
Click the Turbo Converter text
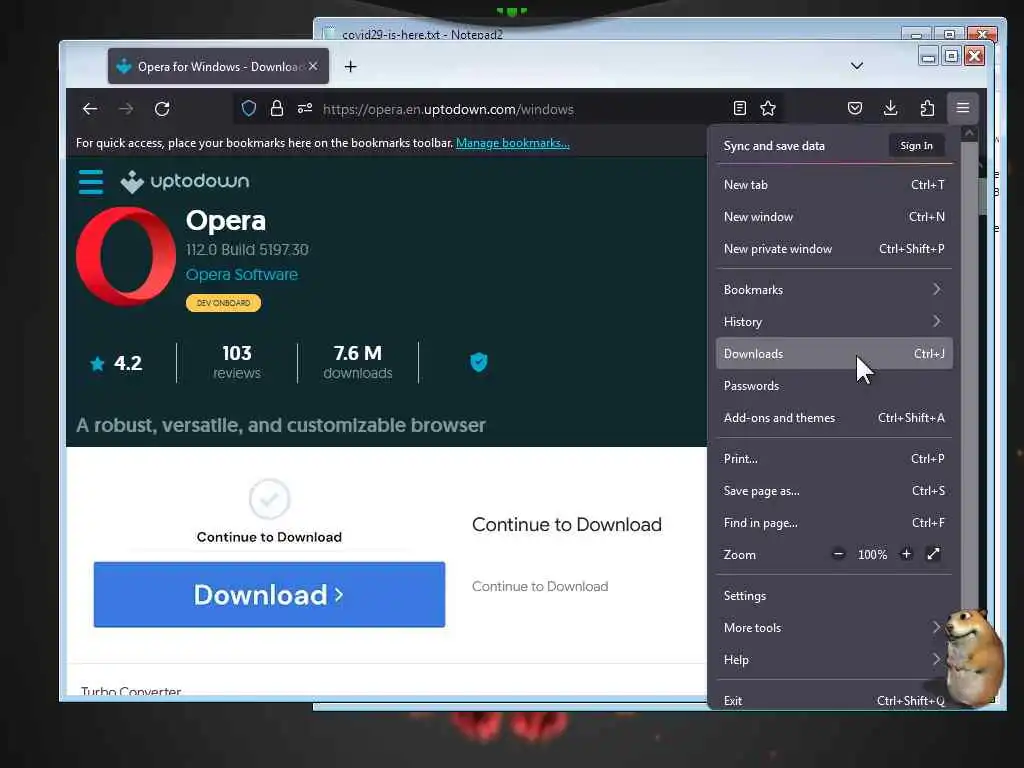[x=131, y=691]
